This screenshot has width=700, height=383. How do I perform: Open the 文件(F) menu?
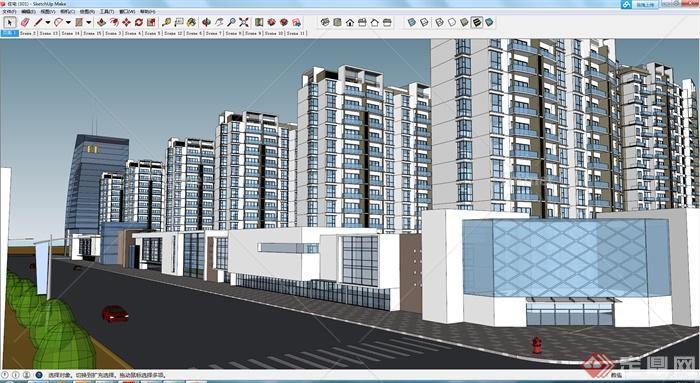9,12
